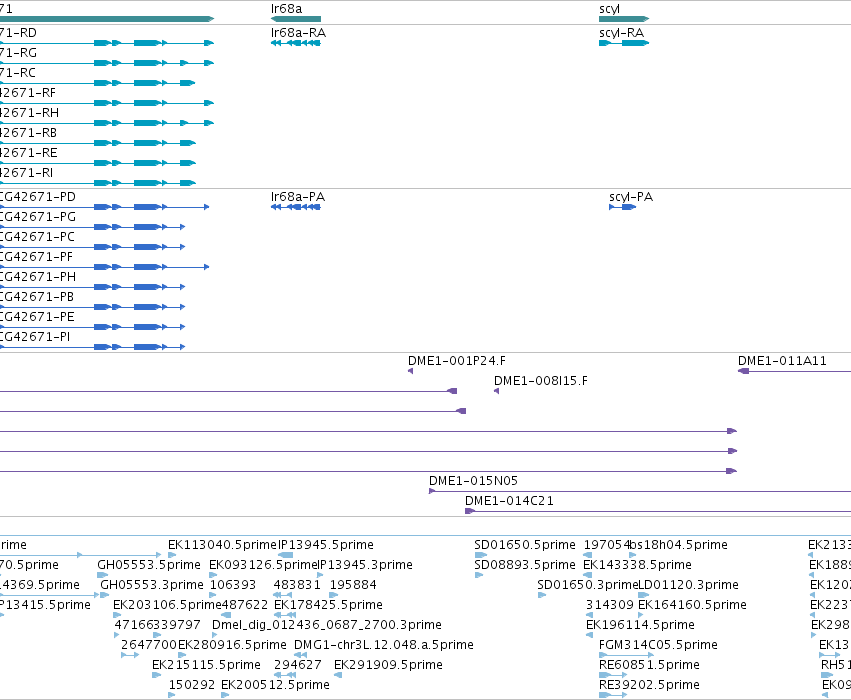The image size is (851, 700).
Task: Click the RE60851.5prime EST label
Action: pyautogui.click(x=649, y=665)
